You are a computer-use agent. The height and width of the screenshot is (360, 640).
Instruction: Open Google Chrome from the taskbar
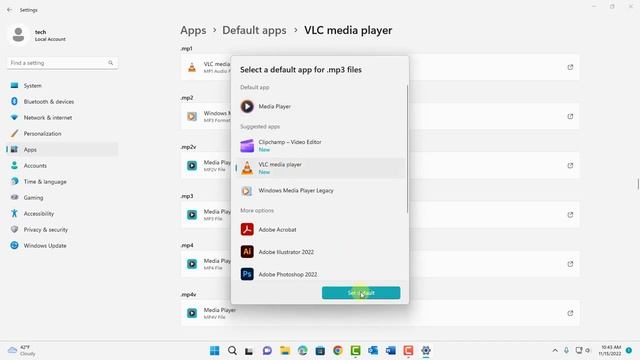click(x=338, y=351)
